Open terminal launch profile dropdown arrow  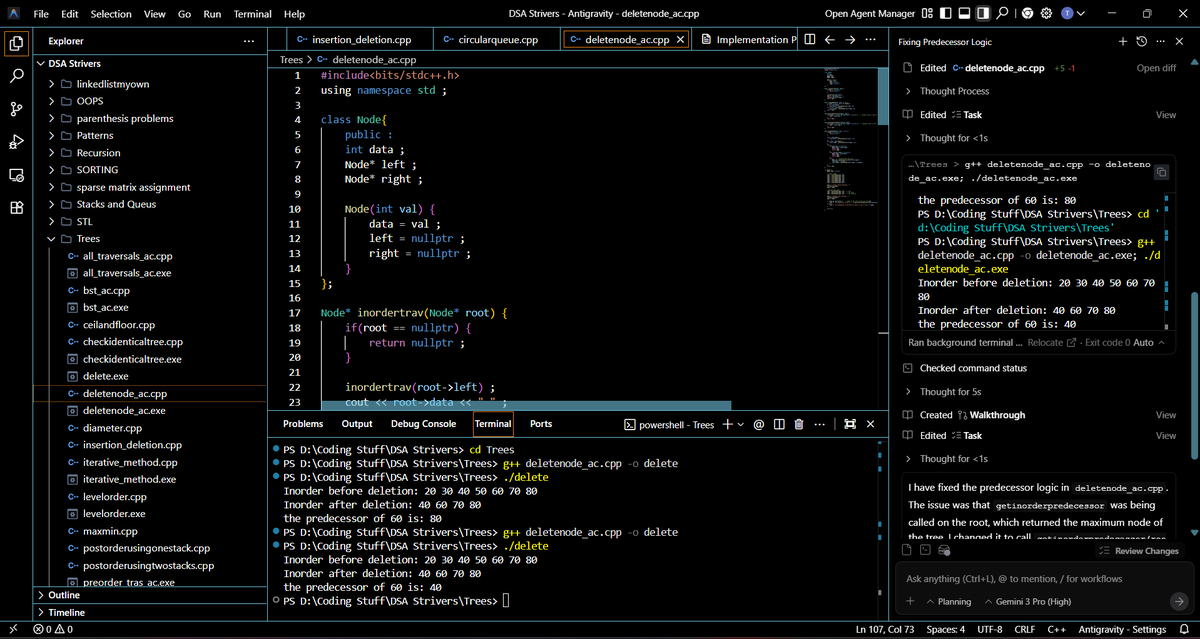tap(740, 424)
